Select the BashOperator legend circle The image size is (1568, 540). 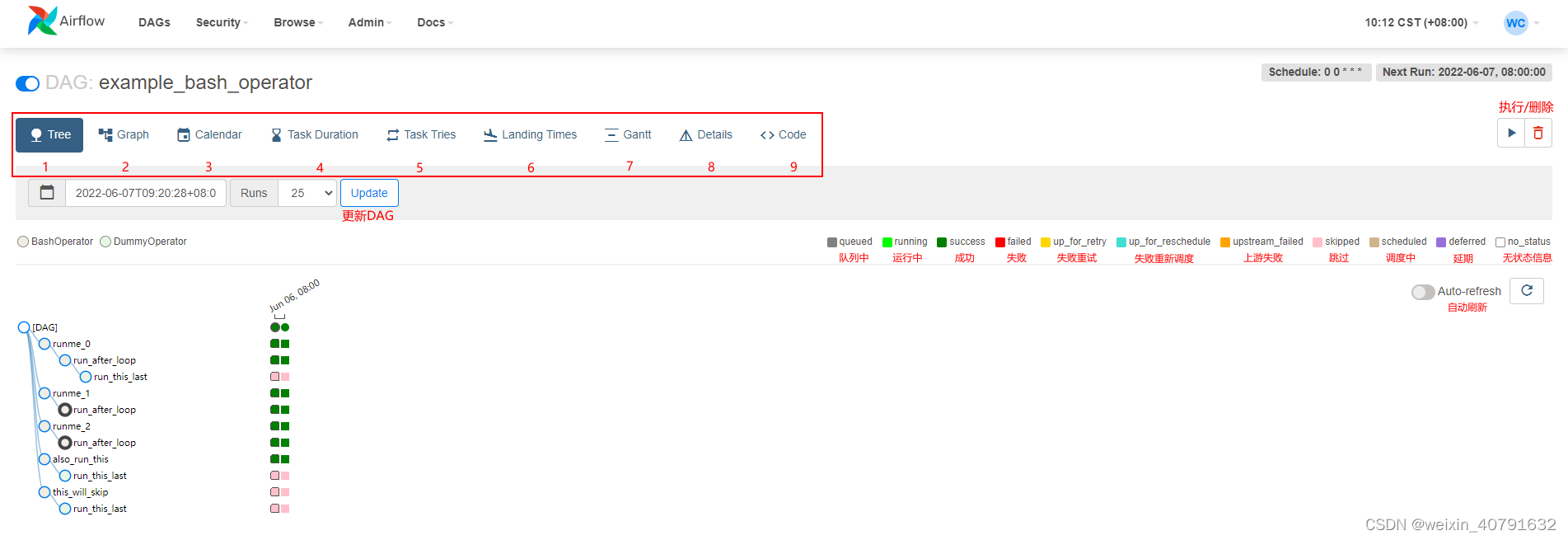tap(23, 242)
